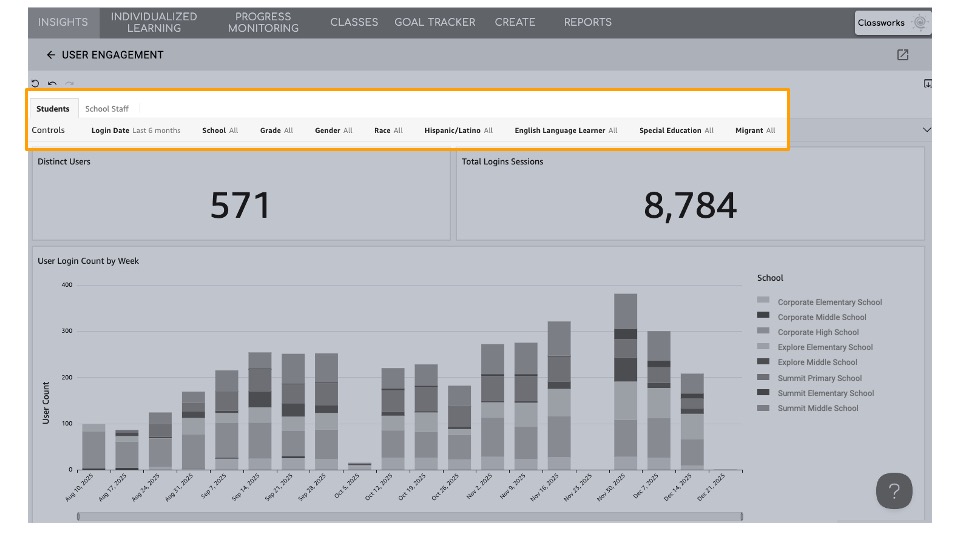Viewport: 960px width, 540px height.
Task: Click the horizontal chart scrollbar
Action: [x=409, y=517]
